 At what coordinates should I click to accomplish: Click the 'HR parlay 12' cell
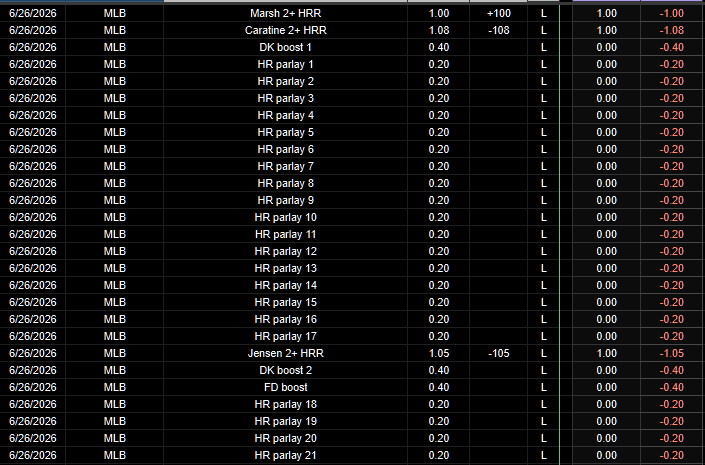tap(286, 251)
